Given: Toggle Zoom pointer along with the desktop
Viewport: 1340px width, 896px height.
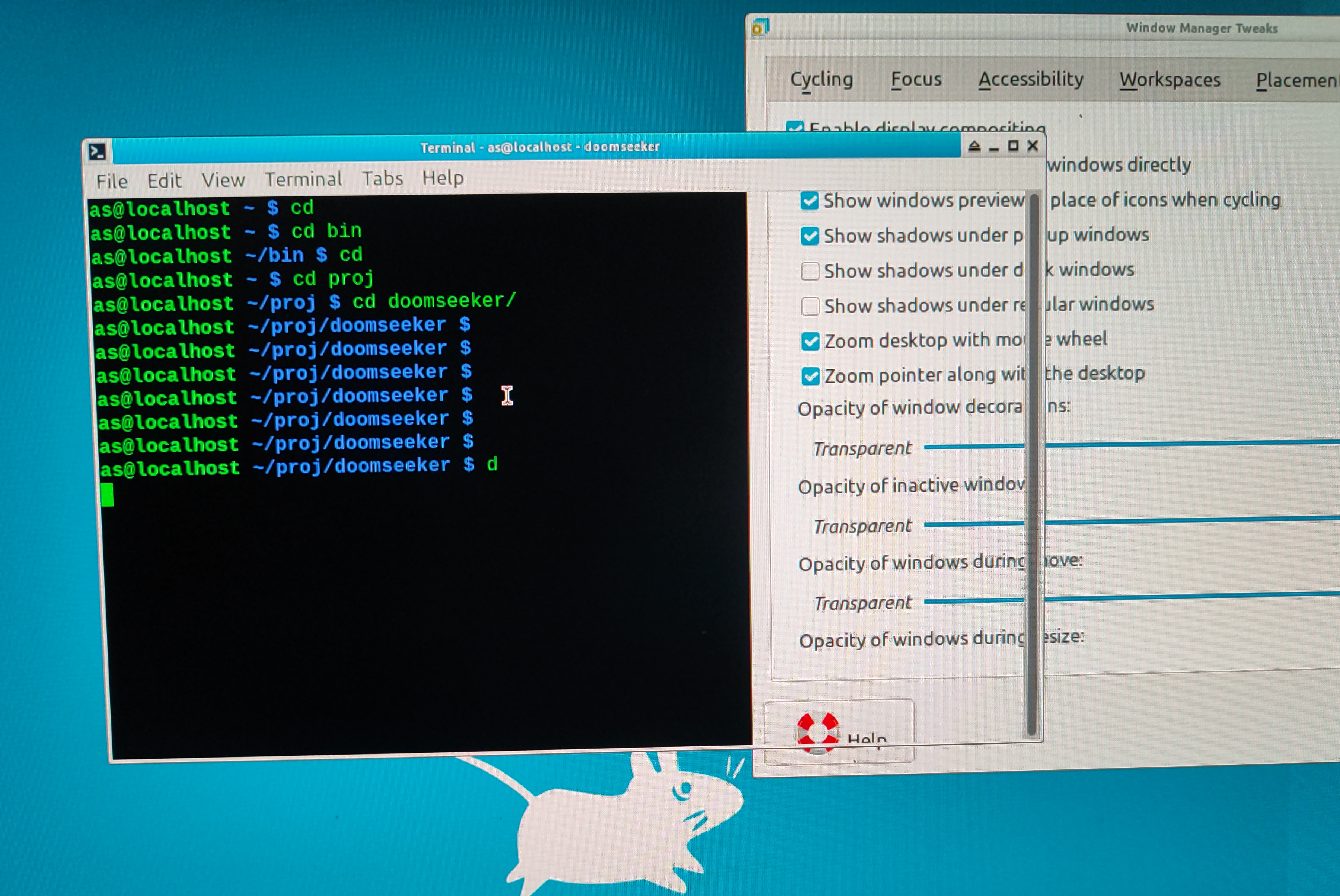Looking at the screenshot, I should click(x=811, y=376).
